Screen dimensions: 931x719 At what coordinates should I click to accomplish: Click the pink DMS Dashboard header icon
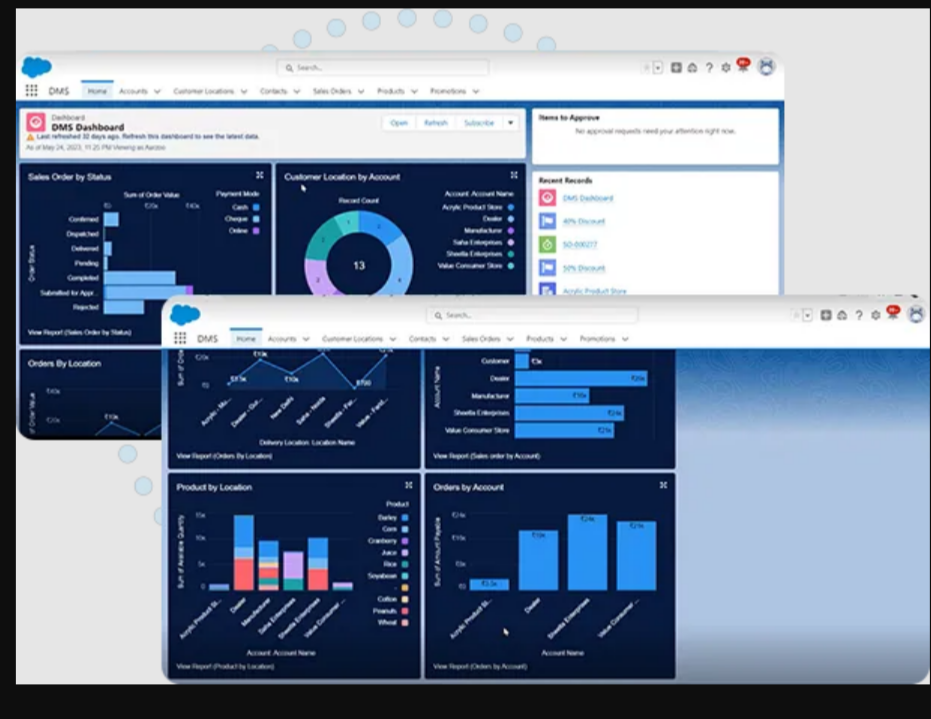click(36, 123)
